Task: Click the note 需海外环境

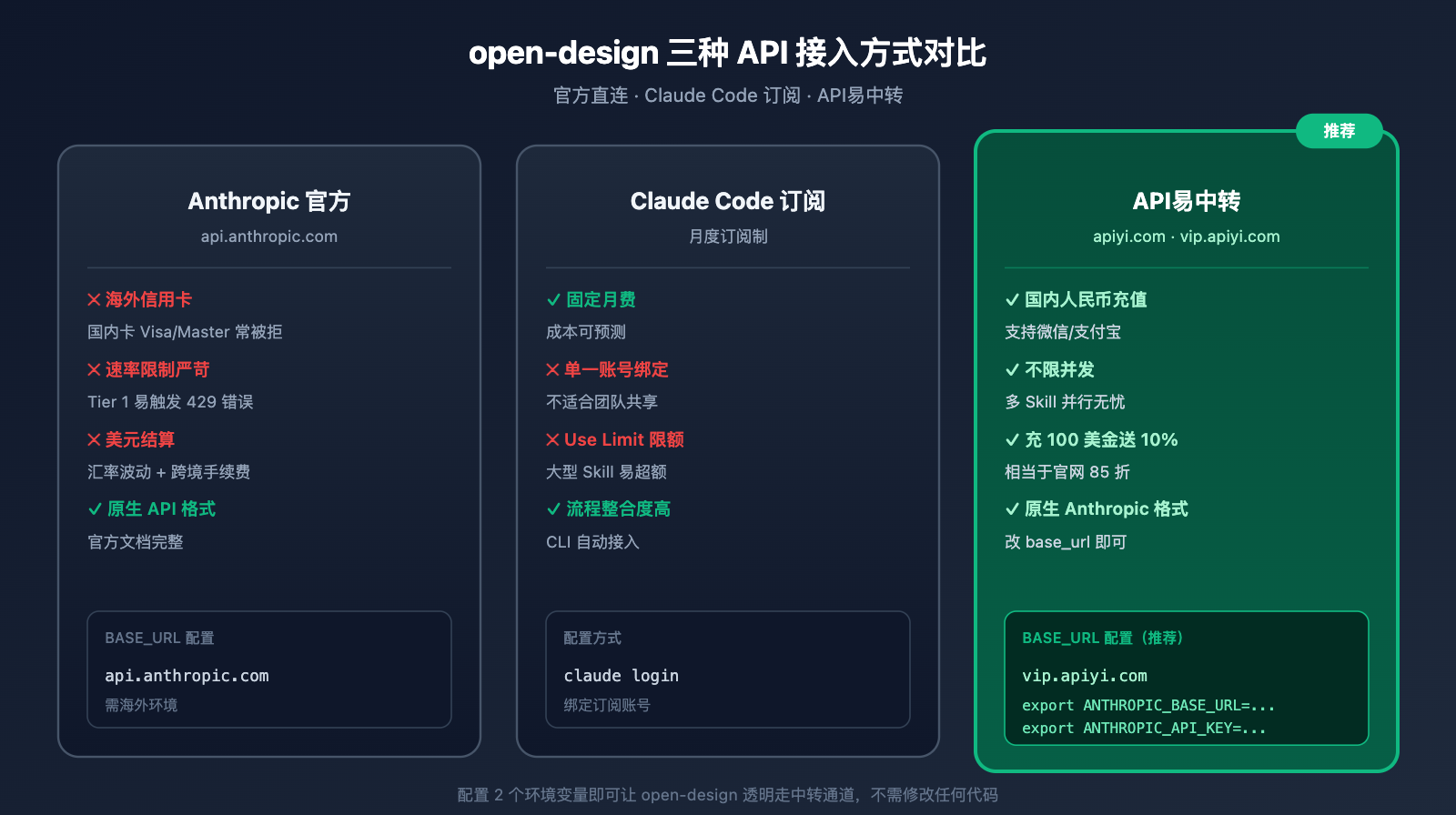Action: (x=141, y=705)
